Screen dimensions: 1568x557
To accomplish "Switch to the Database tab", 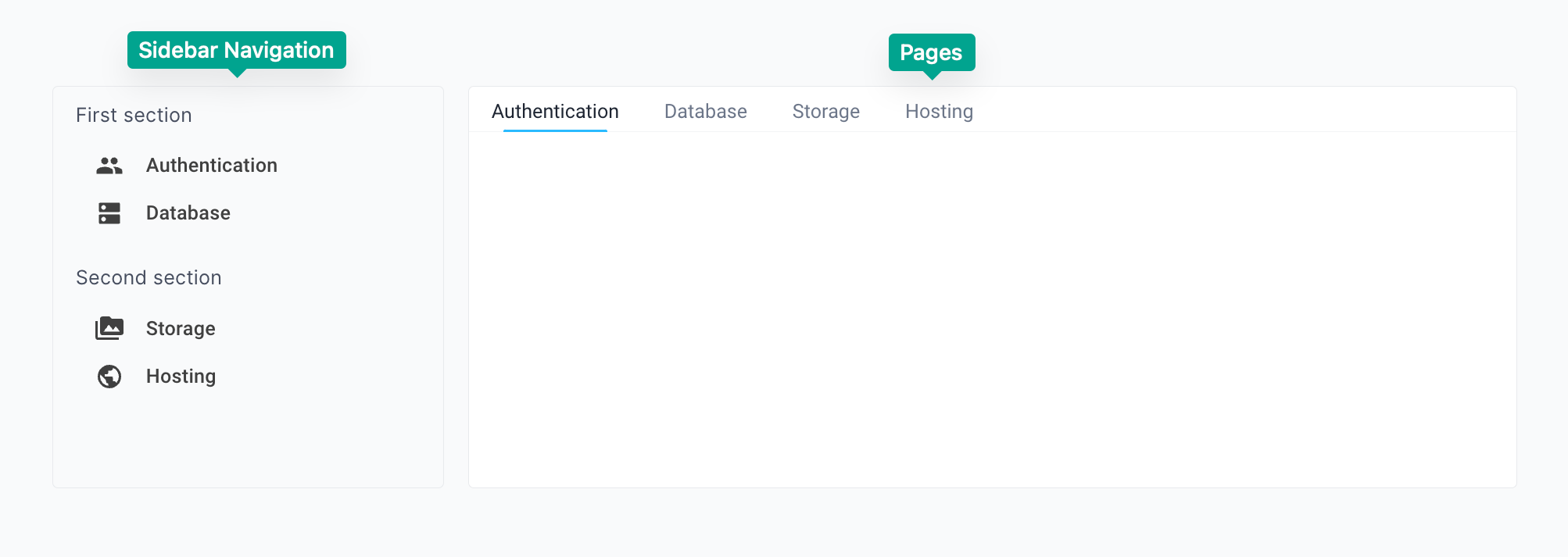I will (705, 111).
